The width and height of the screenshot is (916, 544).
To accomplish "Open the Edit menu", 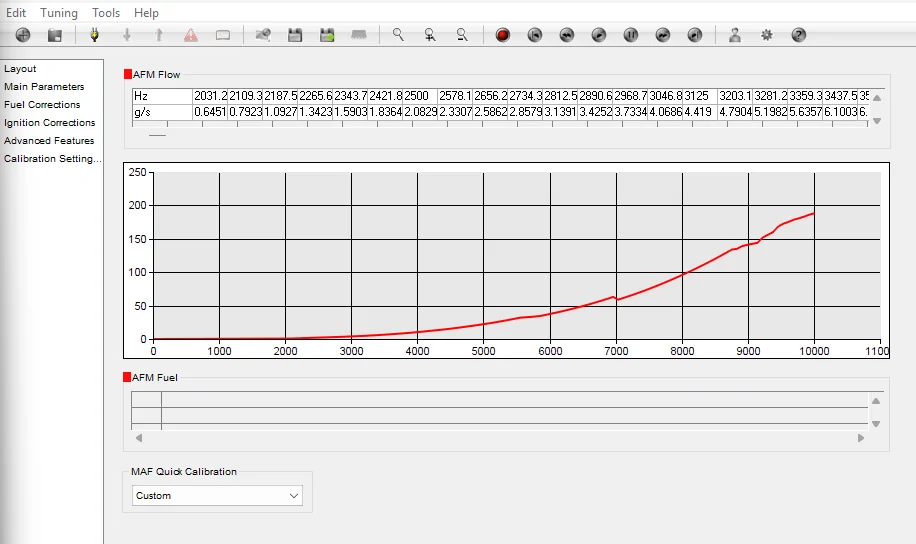I will (16, 13).
